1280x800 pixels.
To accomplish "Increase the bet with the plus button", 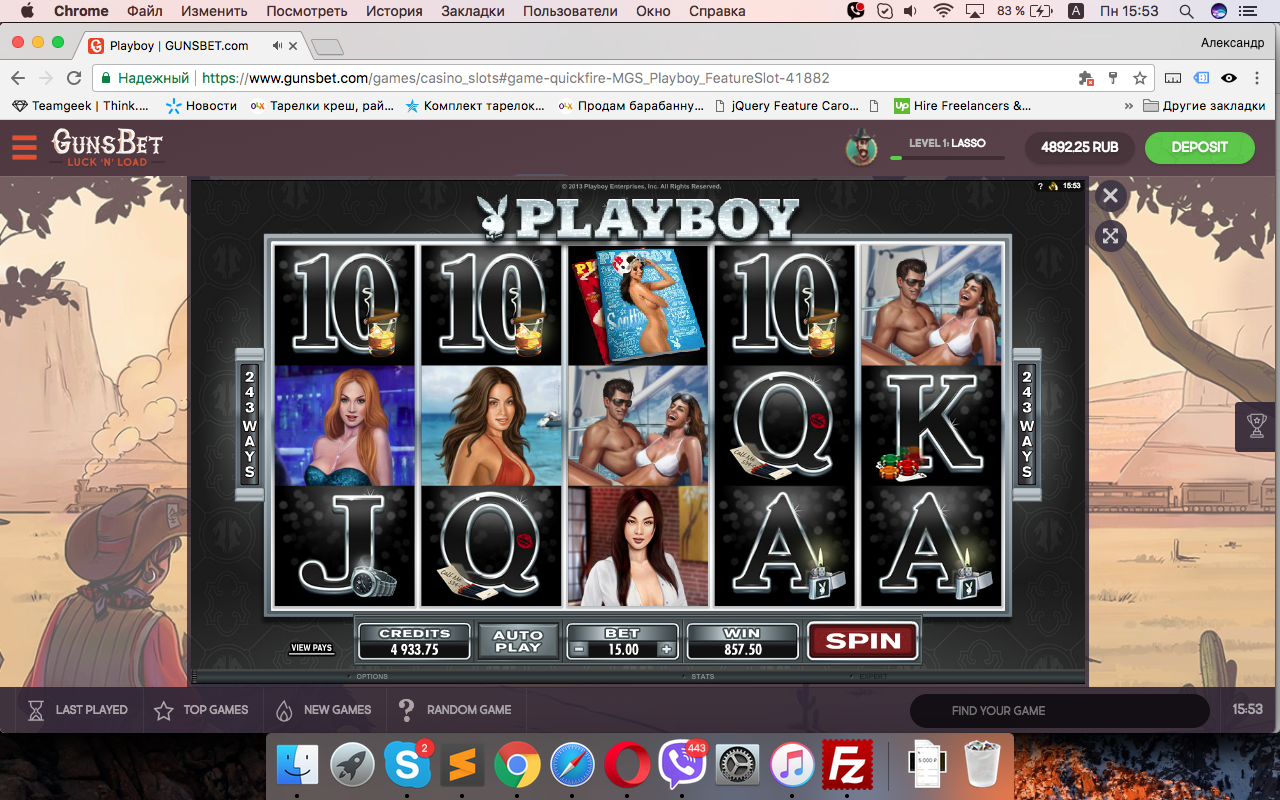I will [x=667, y=649].
